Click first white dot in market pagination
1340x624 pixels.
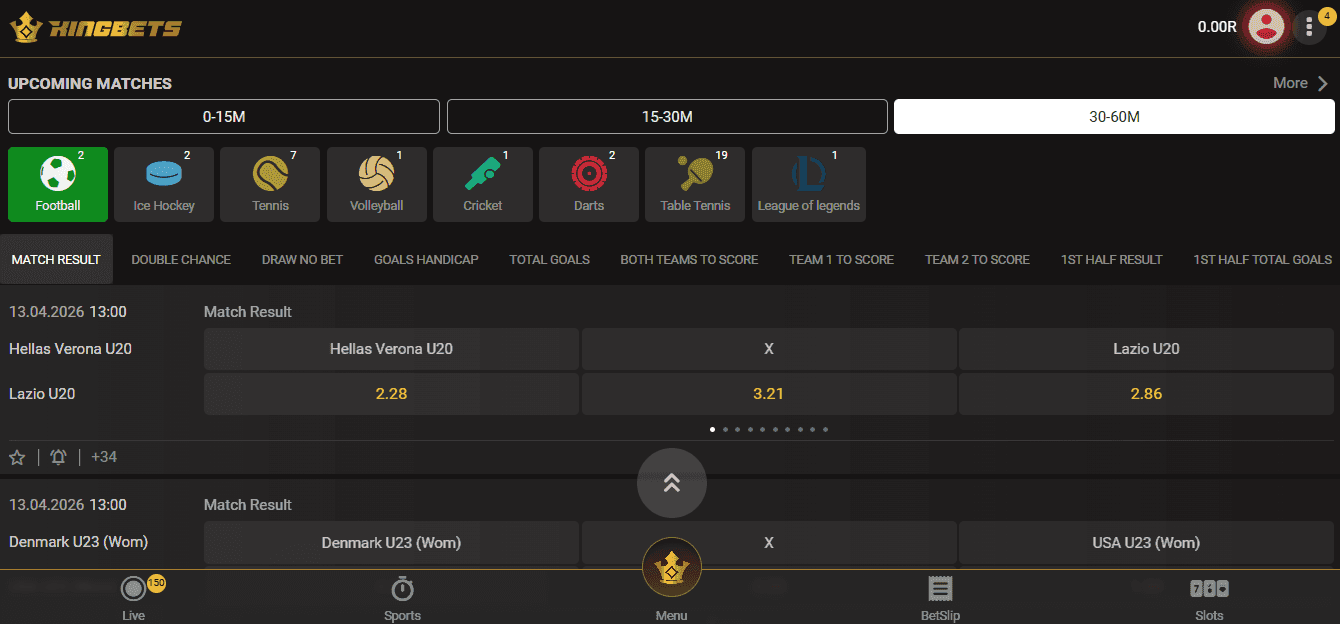click(712, 429)
